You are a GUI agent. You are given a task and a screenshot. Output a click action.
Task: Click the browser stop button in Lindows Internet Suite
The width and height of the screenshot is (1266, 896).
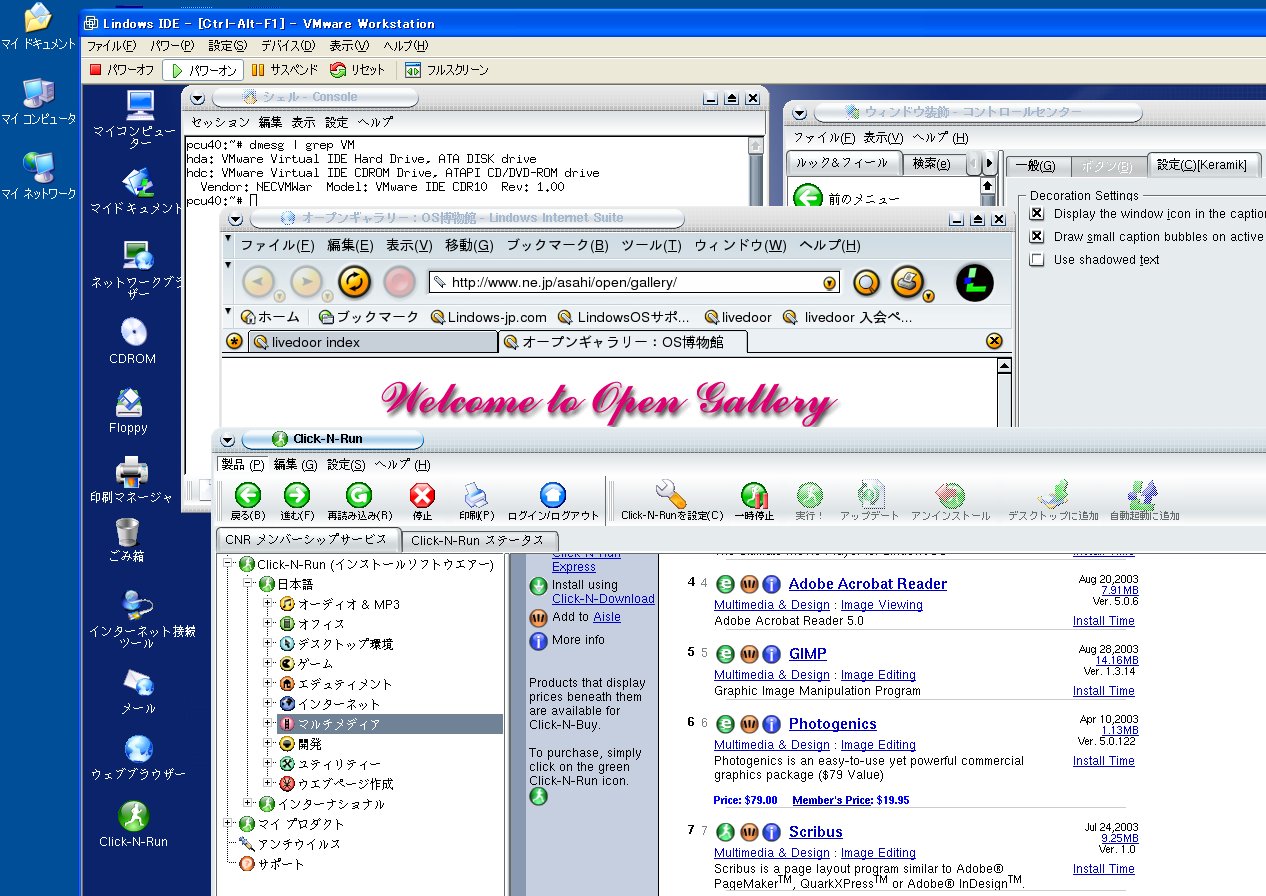pyautogui.click(x=399, y=283)
